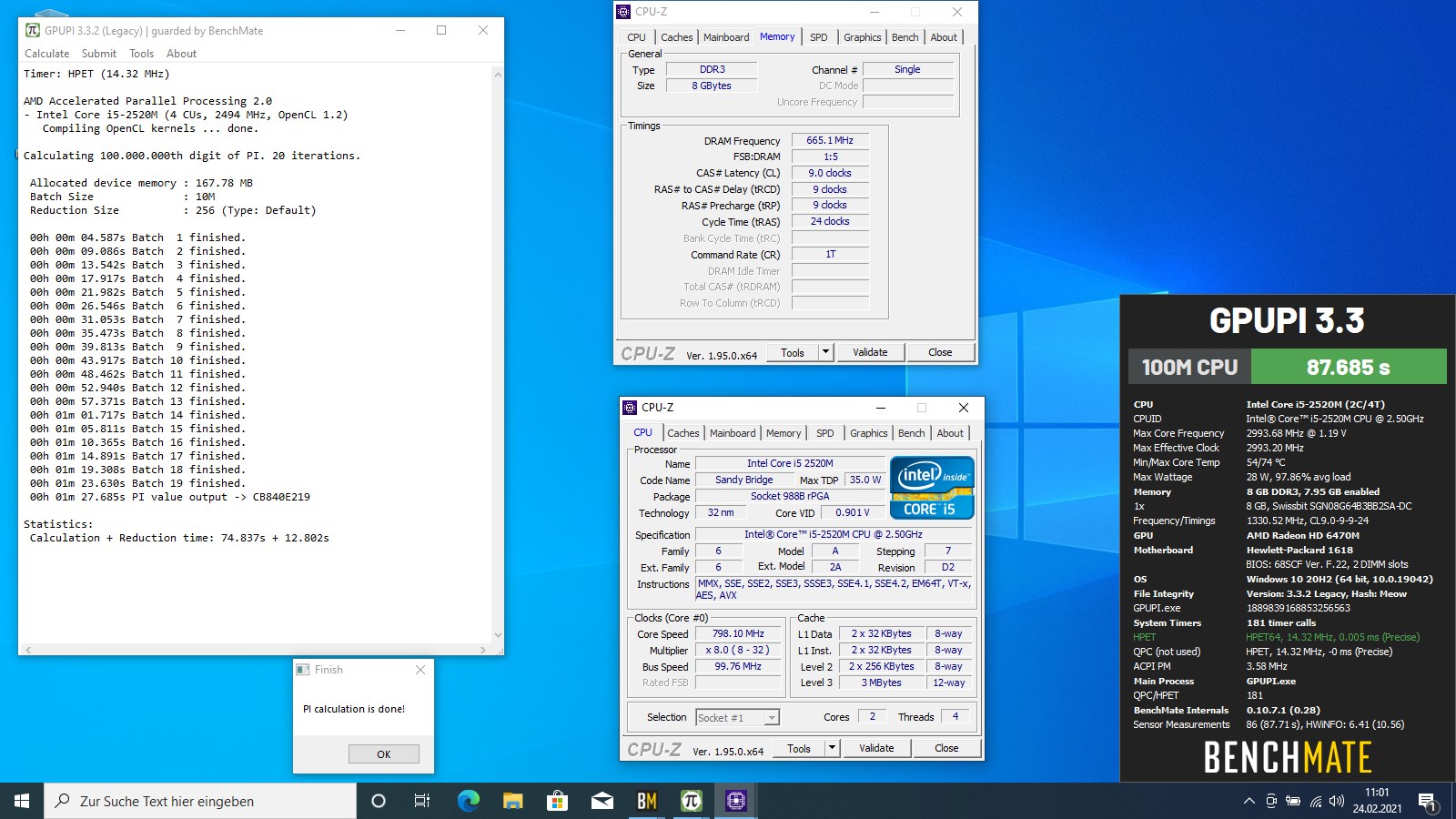Viewport: 1456px width, 819px height.
Task: Click the DRAM Frequency 665.1 MHz value
Action: coord(830,140)
